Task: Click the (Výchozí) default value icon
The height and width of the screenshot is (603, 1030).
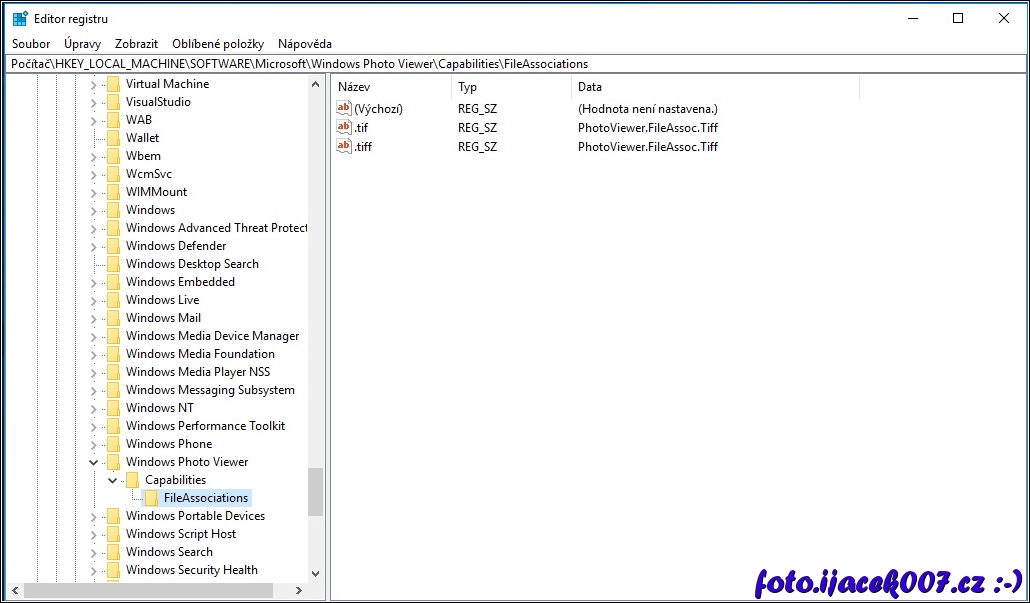Action: tap(344, 108)
